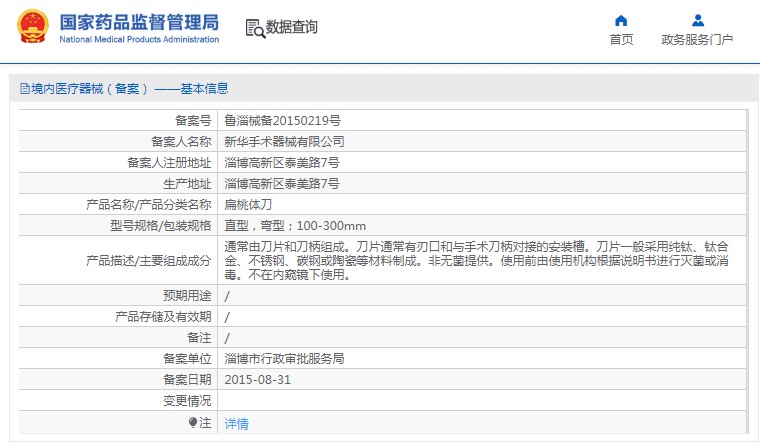
Task: Select product name 扁桃体刀
Action: coord(248,205)
